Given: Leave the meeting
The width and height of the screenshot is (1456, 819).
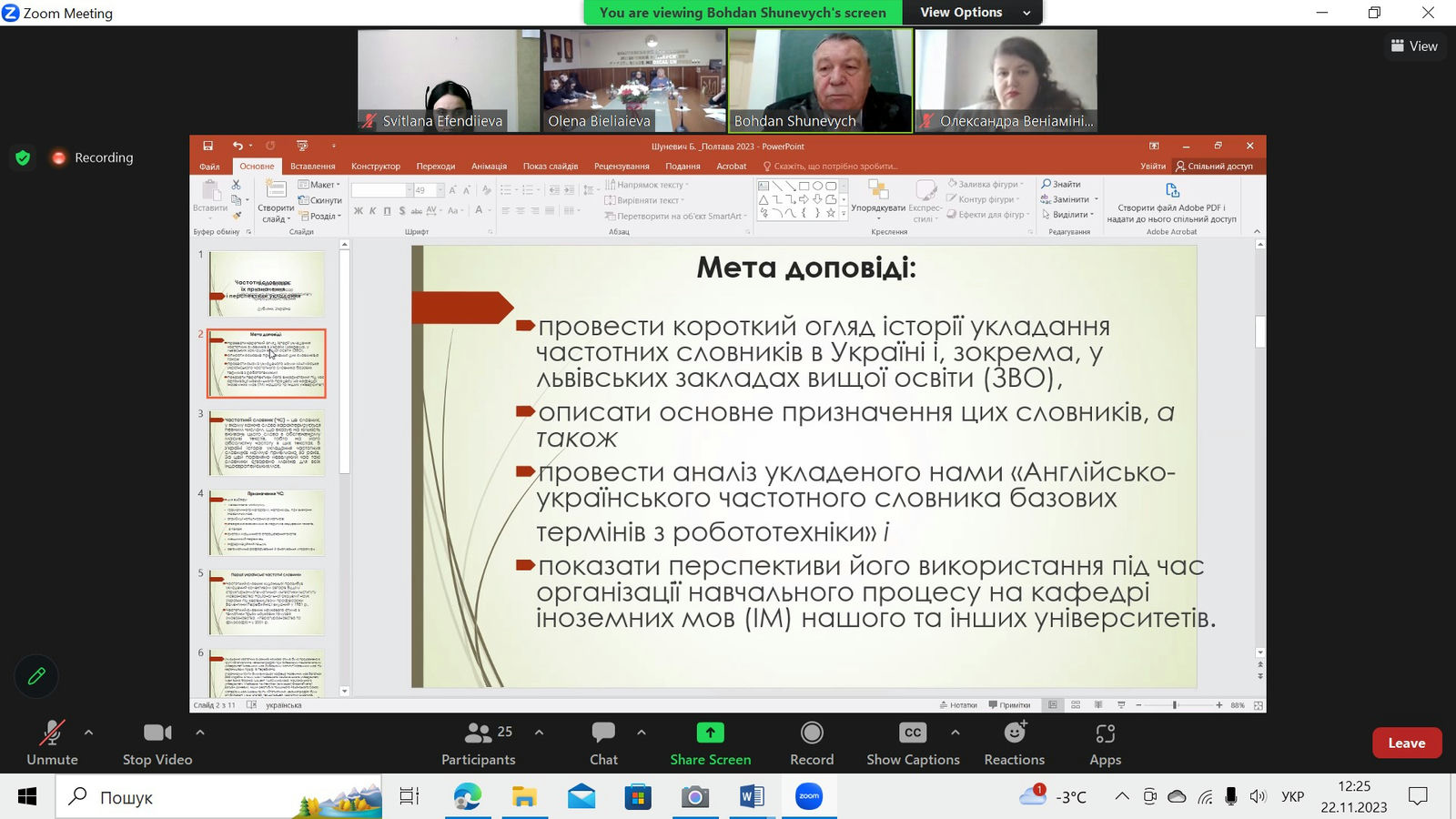Looking at the screenshot, I should (x=1406, y=743).
